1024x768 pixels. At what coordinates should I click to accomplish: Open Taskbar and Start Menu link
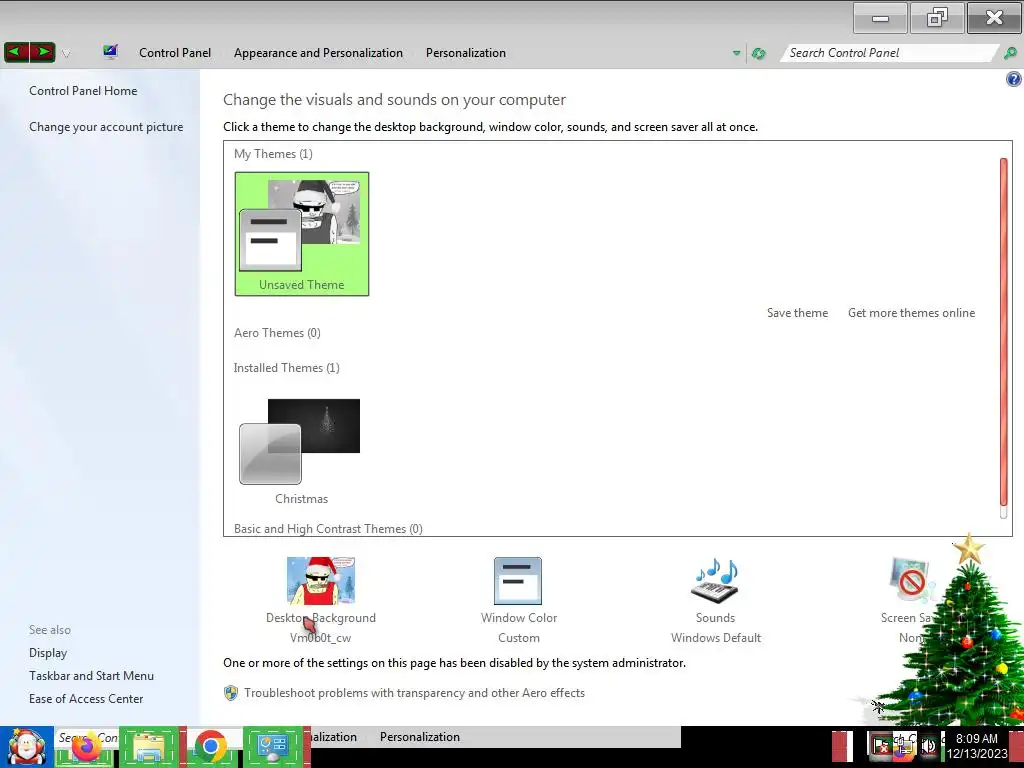click(91, 676)
